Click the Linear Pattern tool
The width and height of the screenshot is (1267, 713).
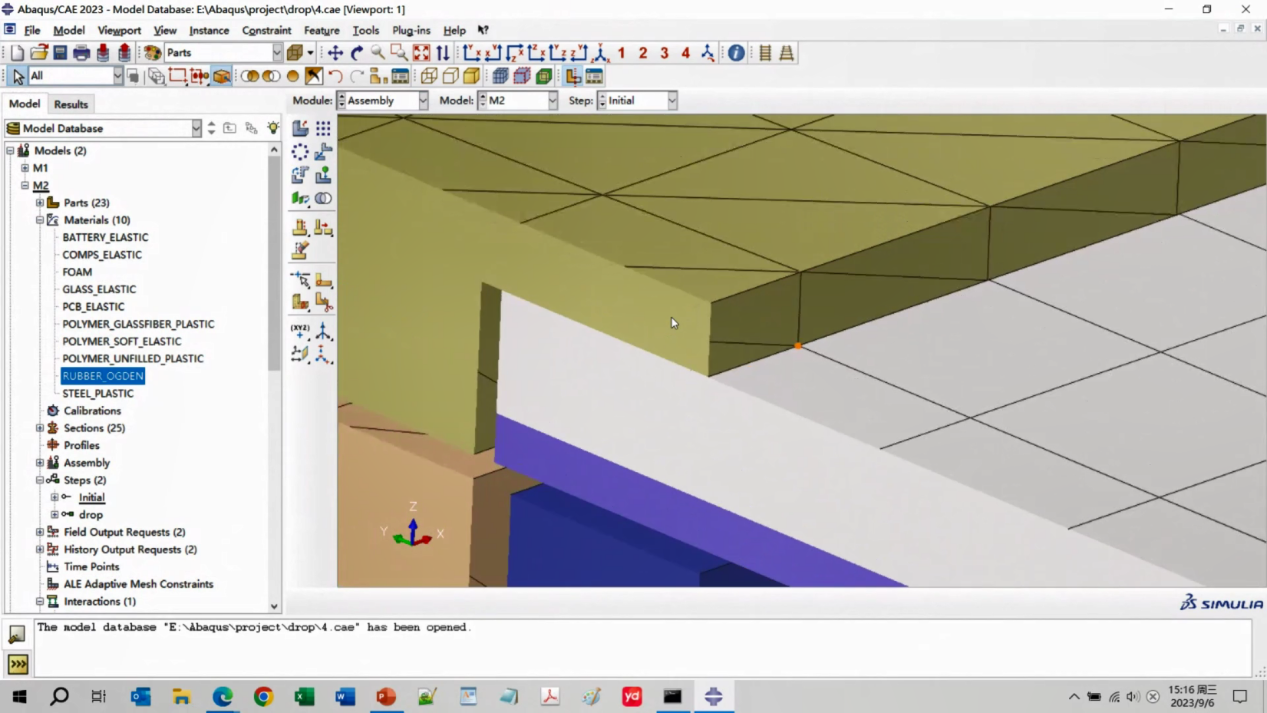[x=323, y=128]
